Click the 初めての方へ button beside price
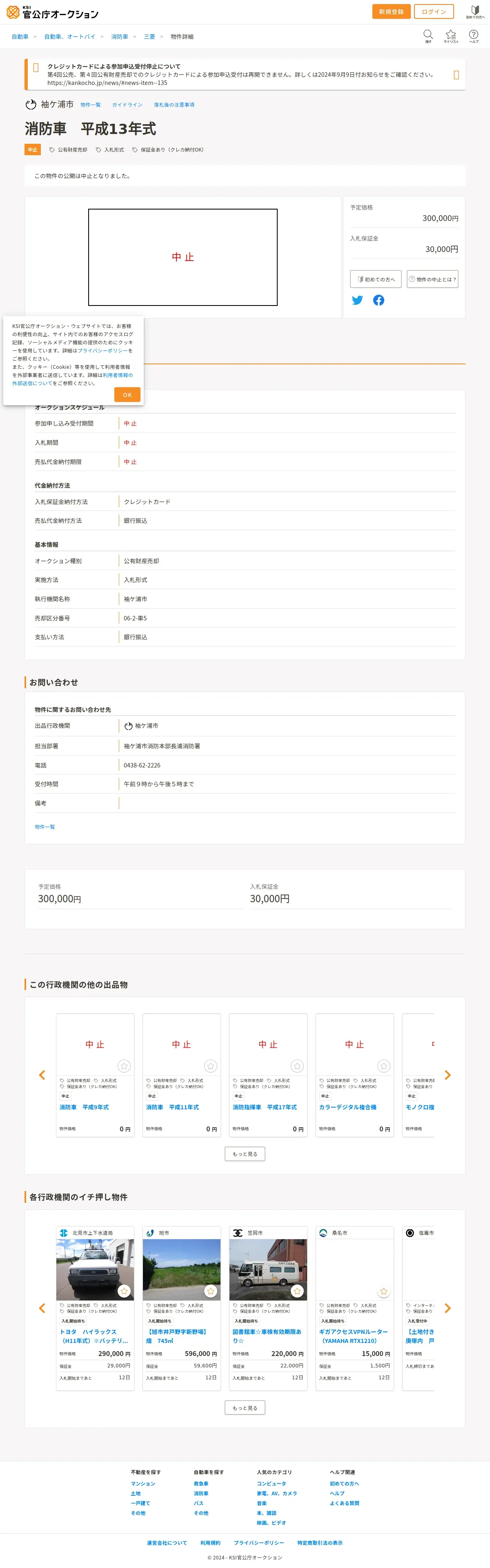Screen dimensions: 490x1568 (x=376, y=279)
